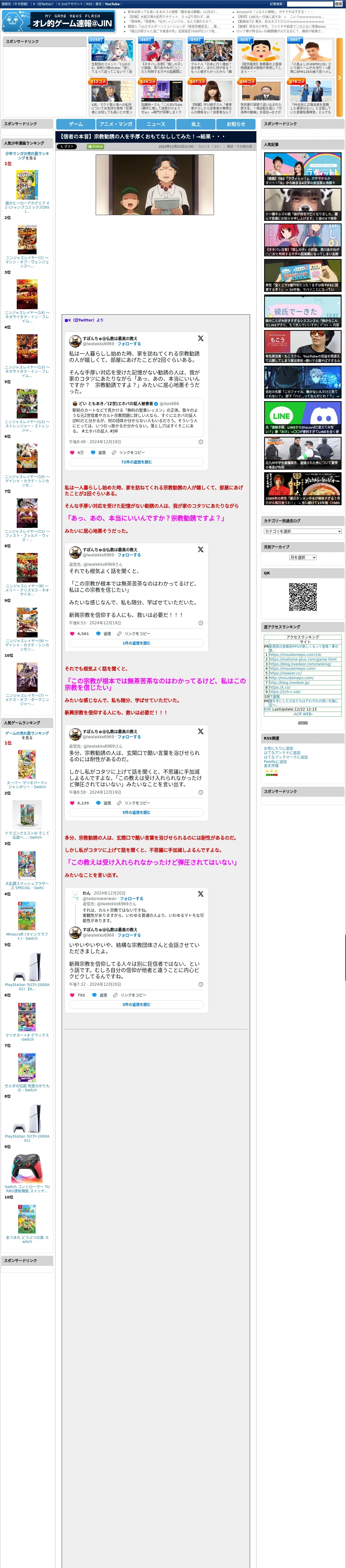Click the https://2ch-c.net/ ranking link
The height and width of the screenshot is (1568, 346).
click(x=285, y=691)
